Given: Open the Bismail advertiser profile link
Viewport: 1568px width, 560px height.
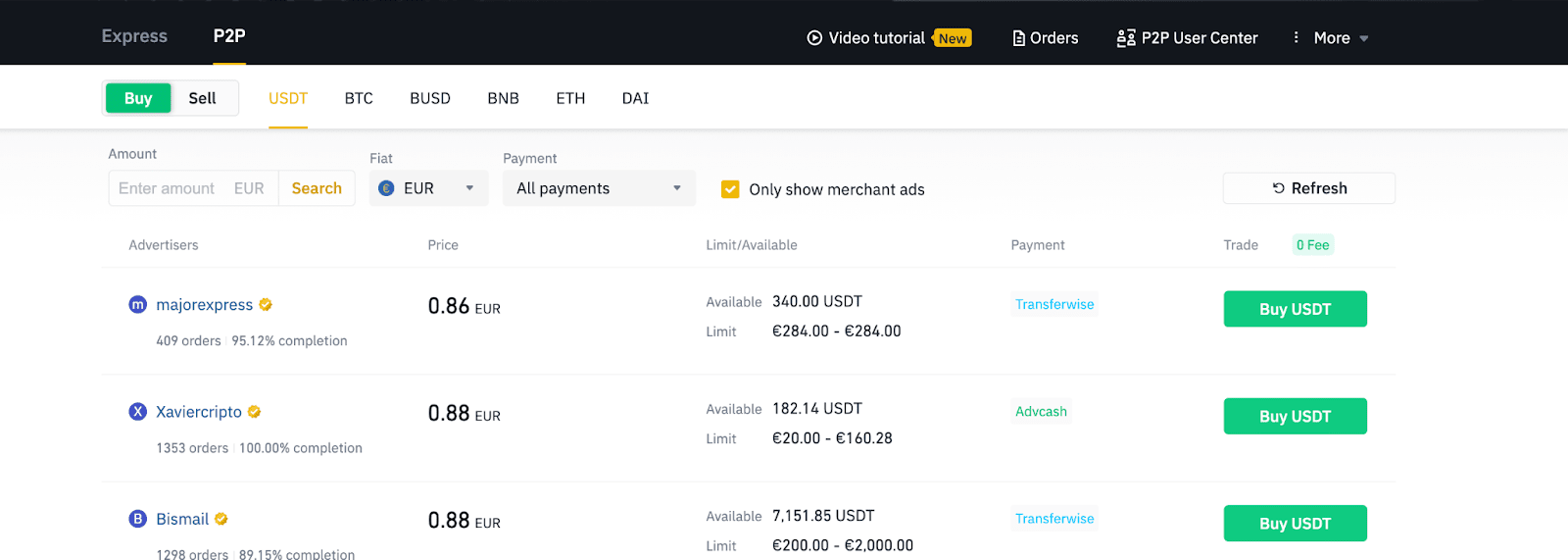Looking at the screenshot, I should (x=182, y=519).
